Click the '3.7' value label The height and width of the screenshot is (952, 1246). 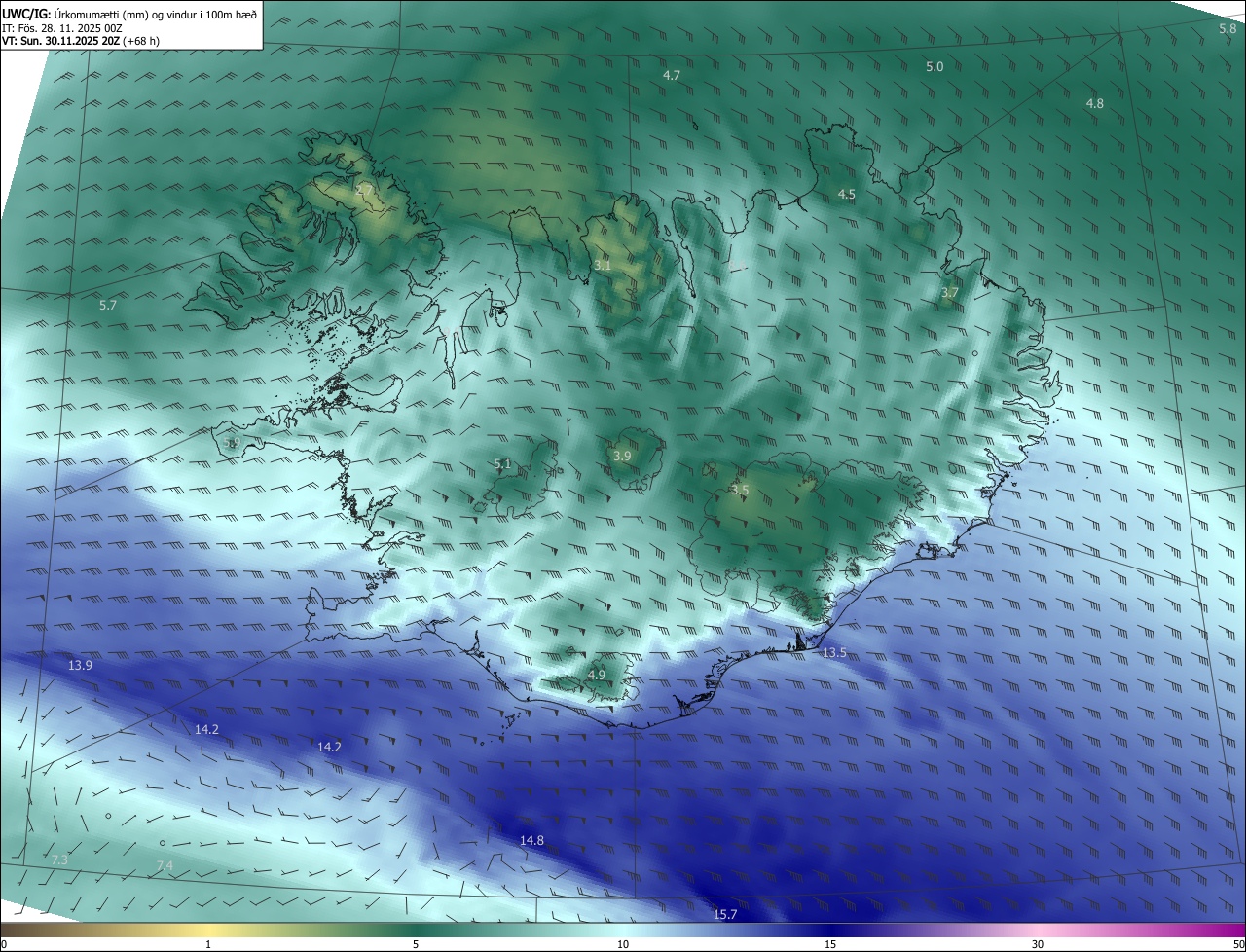point(950,293)
